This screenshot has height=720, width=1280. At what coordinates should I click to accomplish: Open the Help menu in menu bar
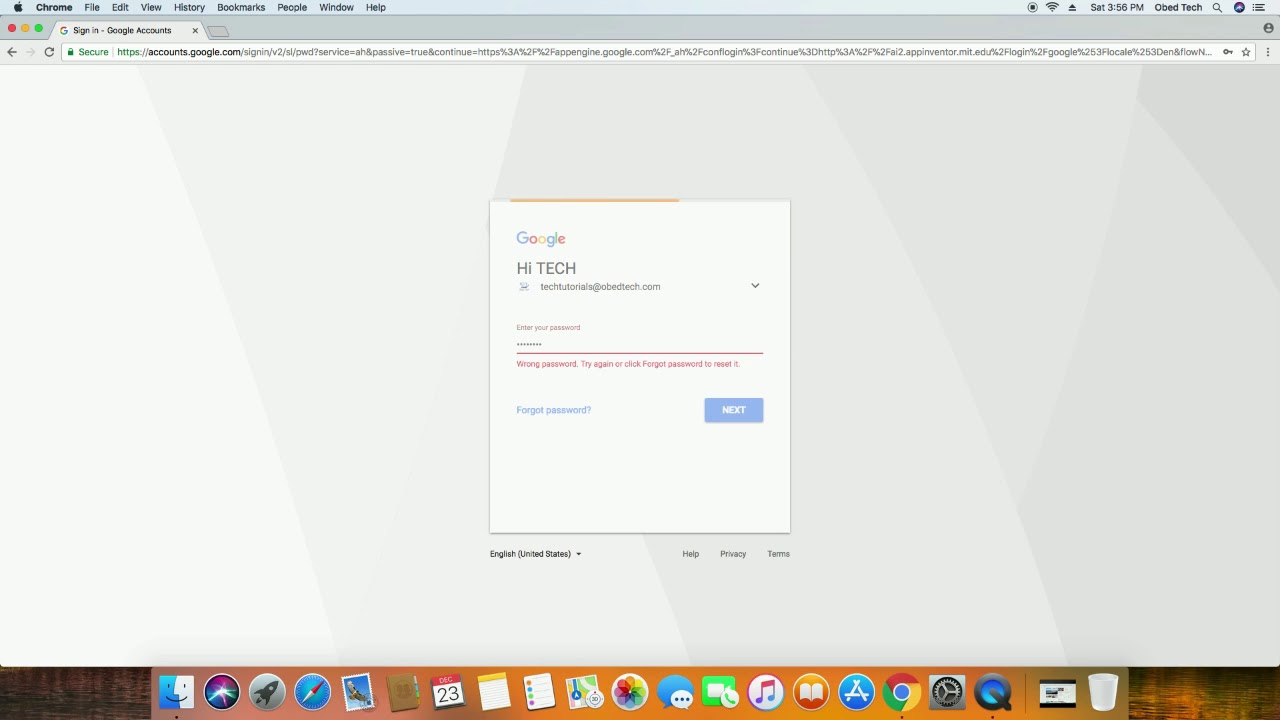tap(376, 7)
